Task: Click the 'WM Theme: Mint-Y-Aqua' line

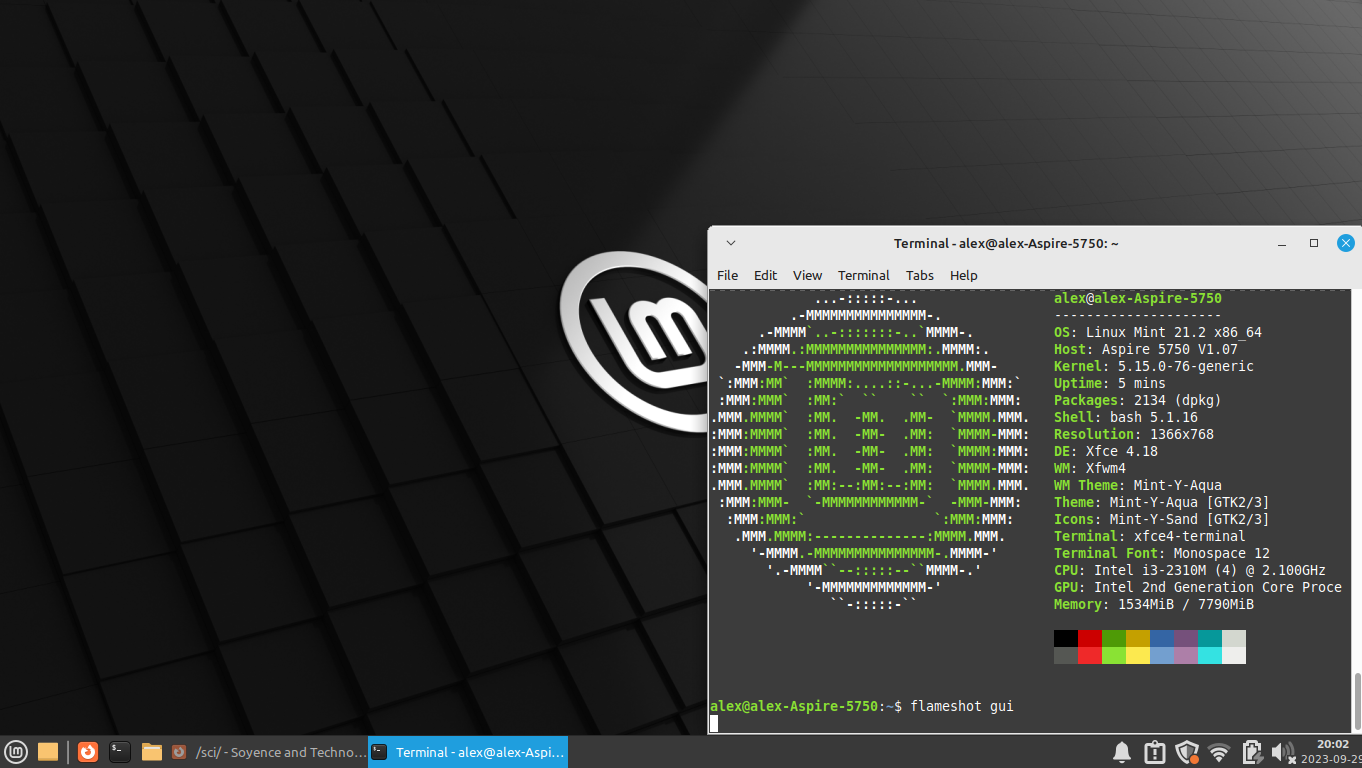Action: (1138, 485)
